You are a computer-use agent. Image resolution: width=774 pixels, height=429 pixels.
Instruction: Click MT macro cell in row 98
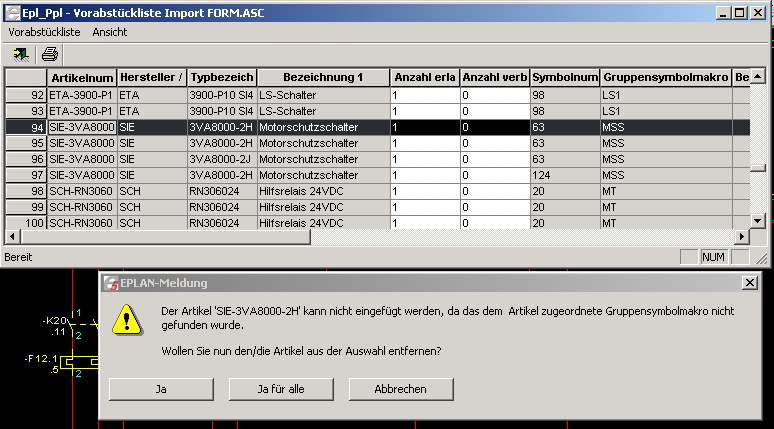tap(666, 191)
